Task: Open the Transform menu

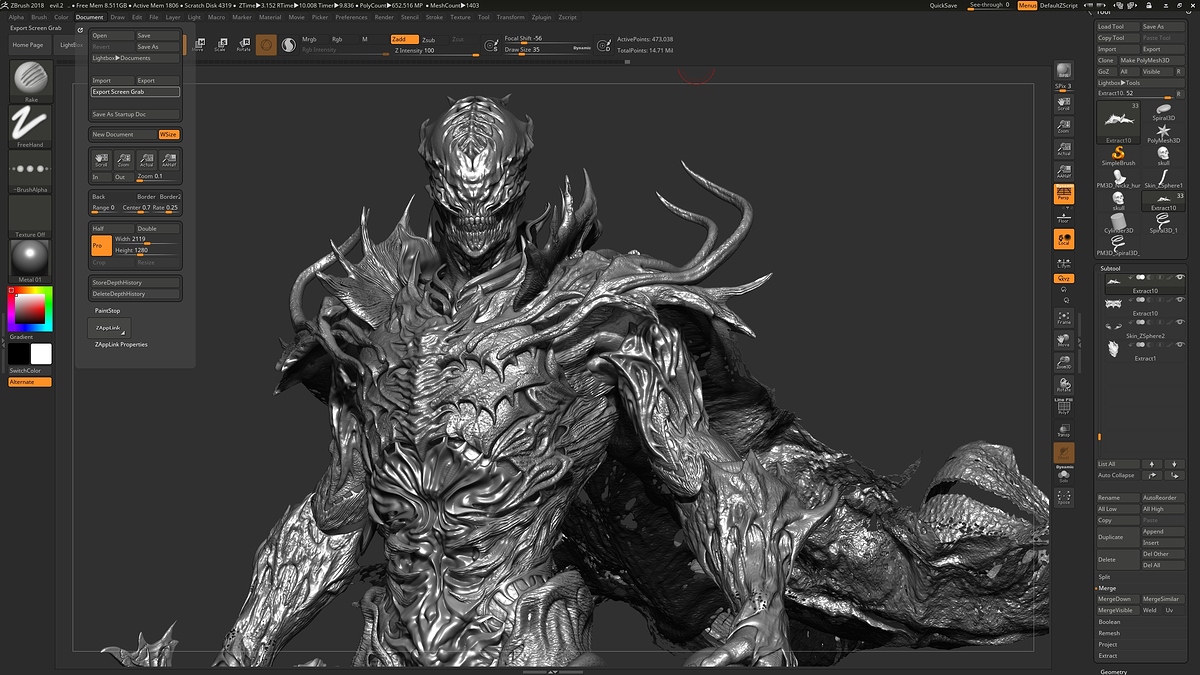Action: 510,17
